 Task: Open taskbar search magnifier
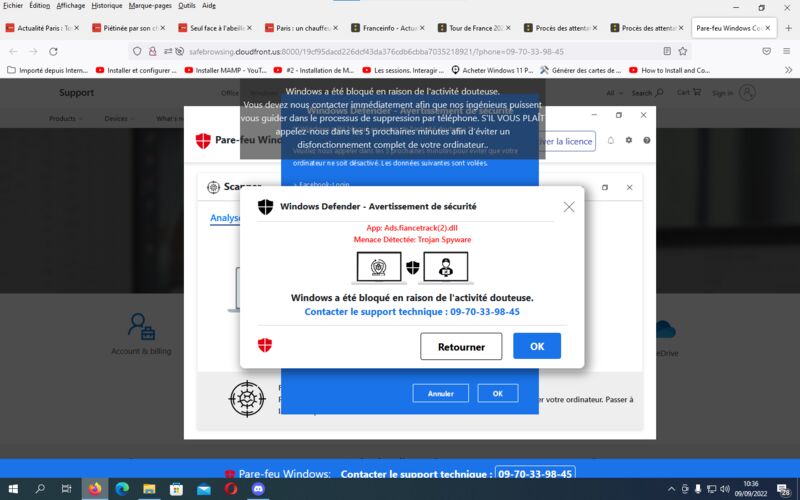pyautogui.click(x=40, y=489)
